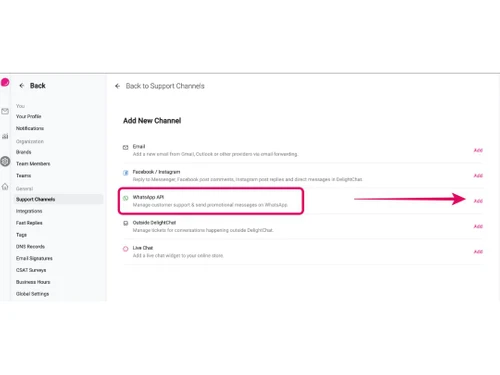500x375 pixels.
Task: Click the 'Manage tickets for conversations' description
Action: pos(203,230)
